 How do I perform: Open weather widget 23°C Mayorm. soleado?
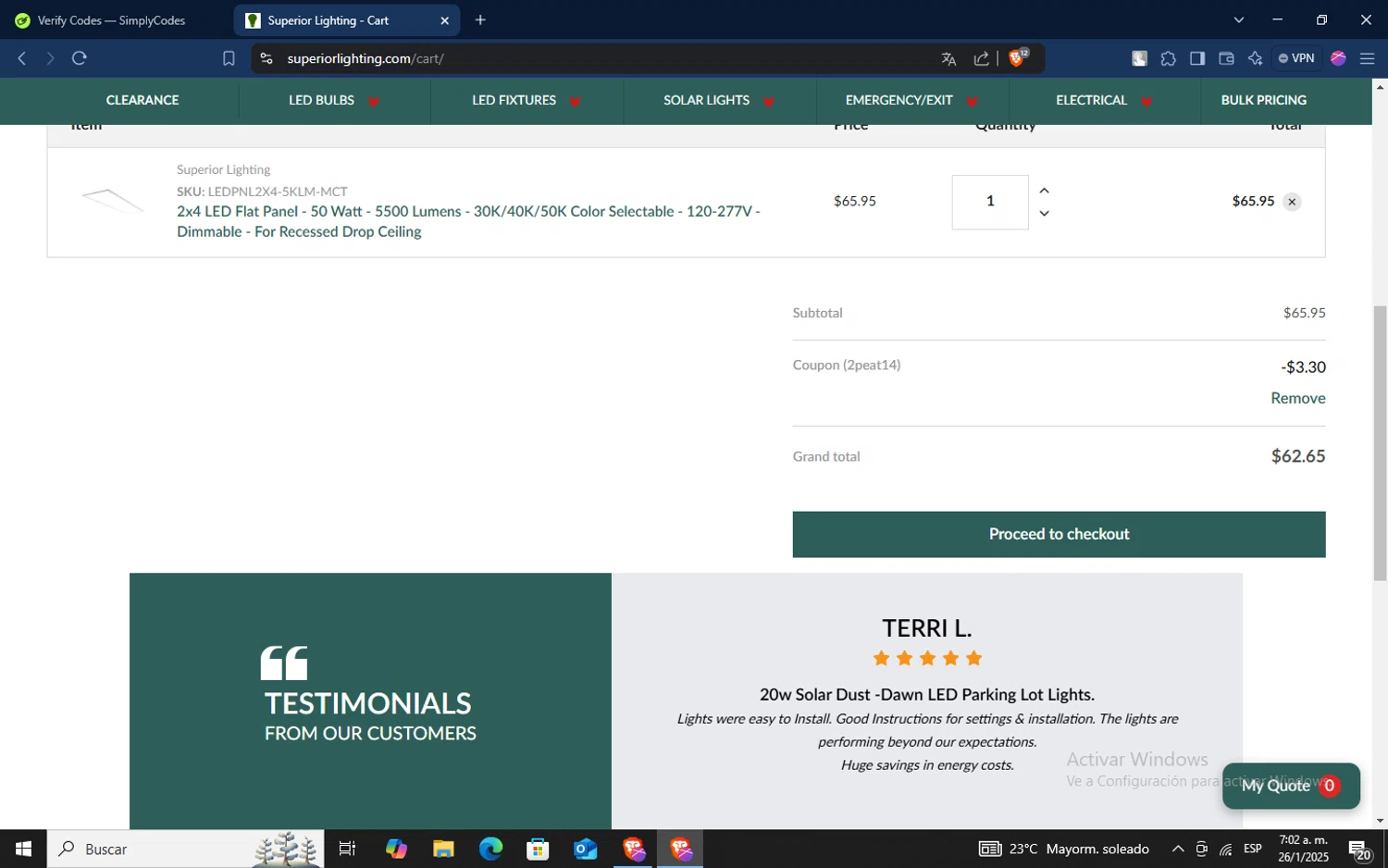(1064, 849)
